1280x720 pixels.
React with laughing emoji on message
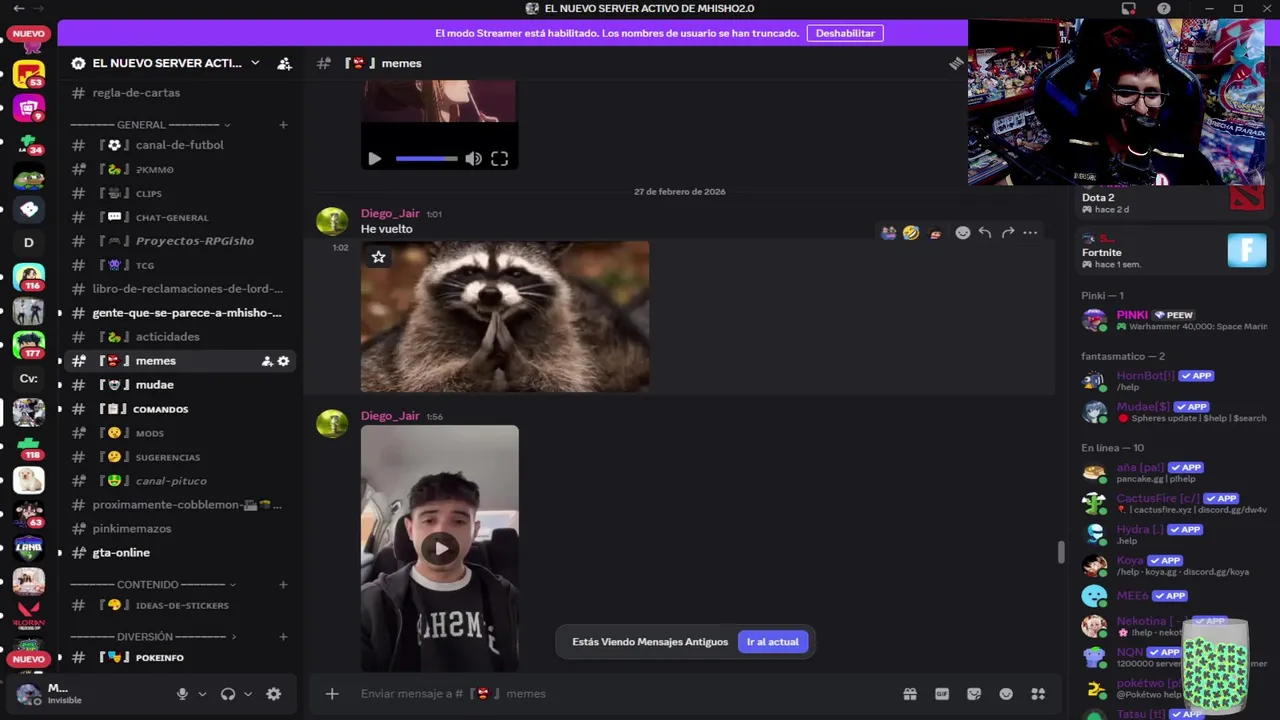click(911, 233)
